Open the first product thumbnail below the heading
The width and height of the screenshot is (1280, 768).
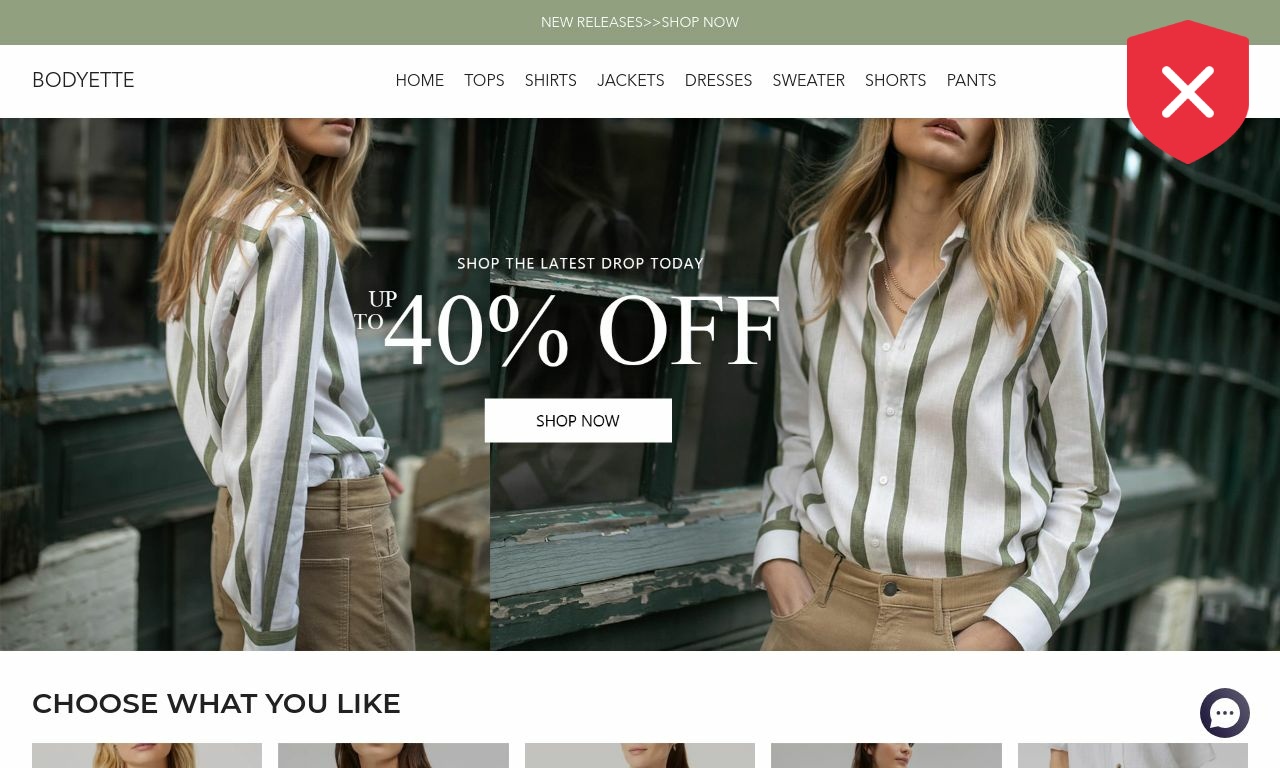pyautogui.click(x=147, y=755)
